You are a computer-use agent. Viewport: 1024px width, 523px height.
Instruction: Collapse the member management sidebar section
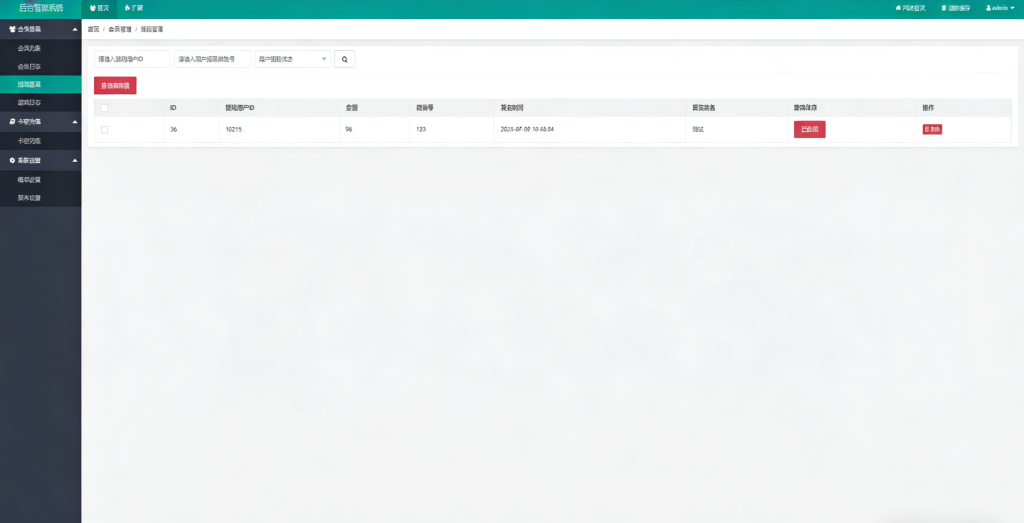pos(75,29)
